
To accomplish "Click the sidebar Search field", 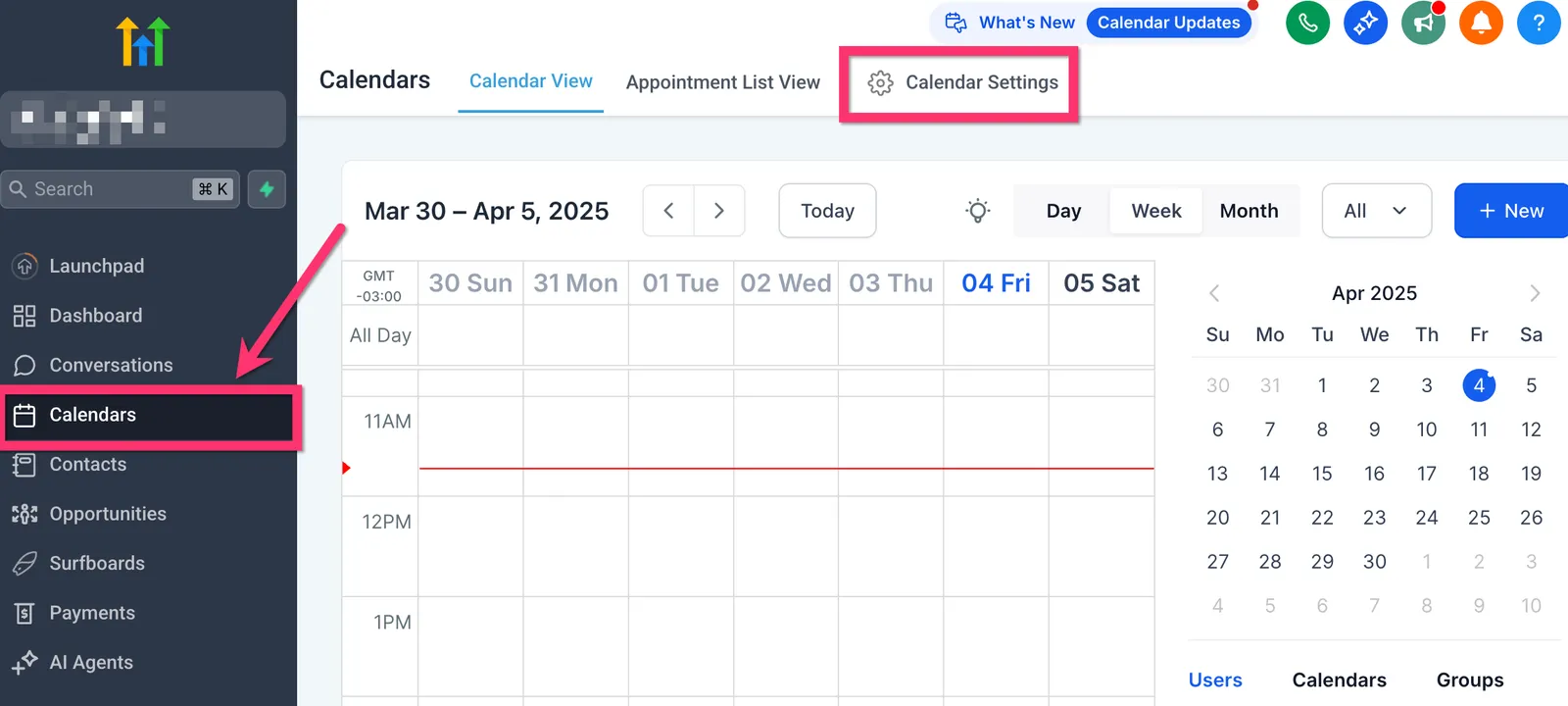I will click(x=121, y=189).
